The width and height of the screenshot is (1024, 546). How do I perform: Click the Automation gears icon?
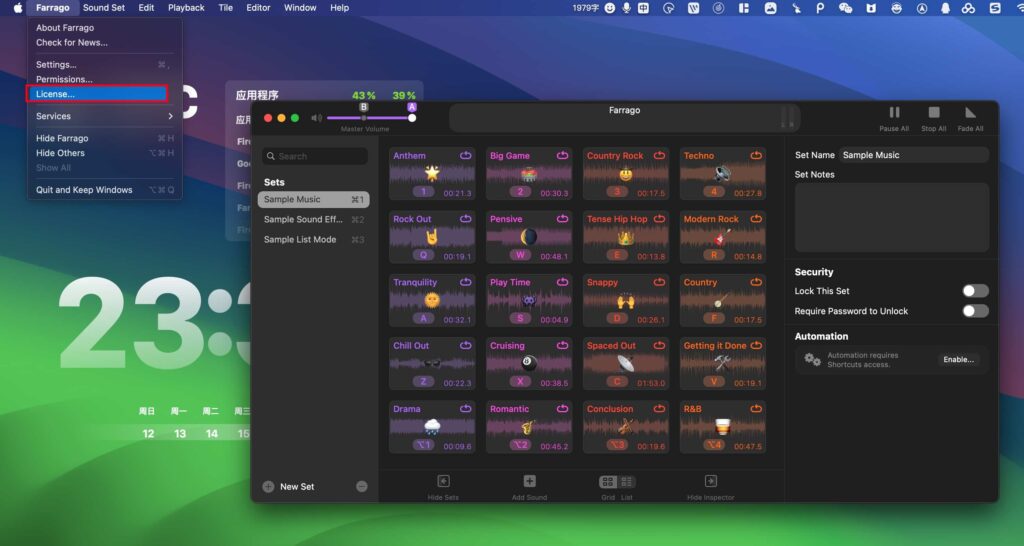click(812, 359)
